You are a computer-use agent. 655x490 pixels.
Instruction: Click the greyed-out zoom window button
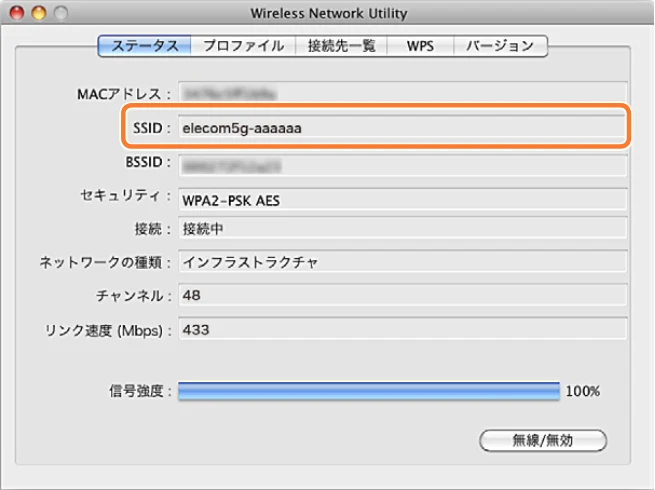point(61,13)
